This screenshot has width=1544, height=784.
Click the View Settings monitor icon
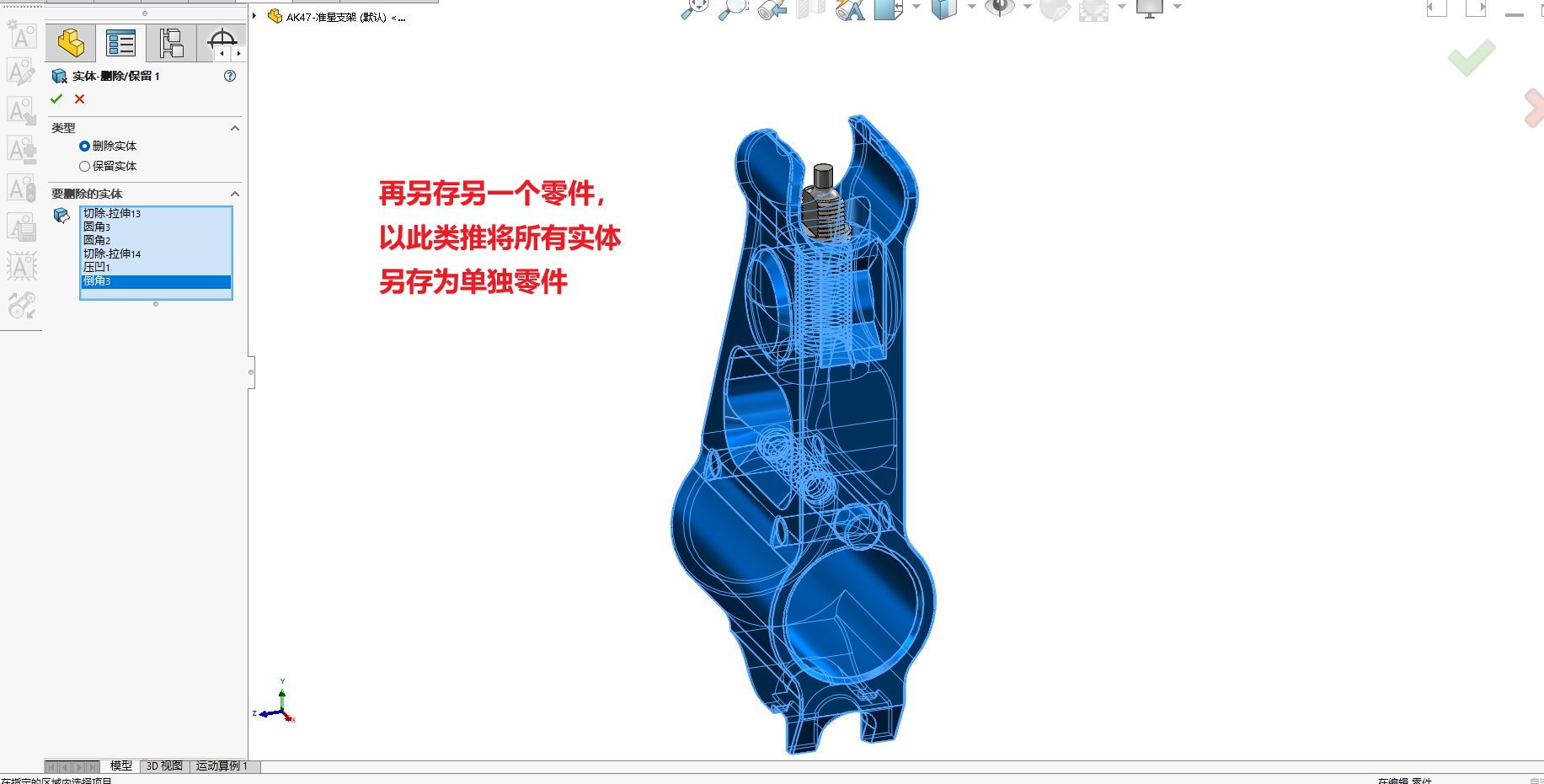coord(1150,8)
